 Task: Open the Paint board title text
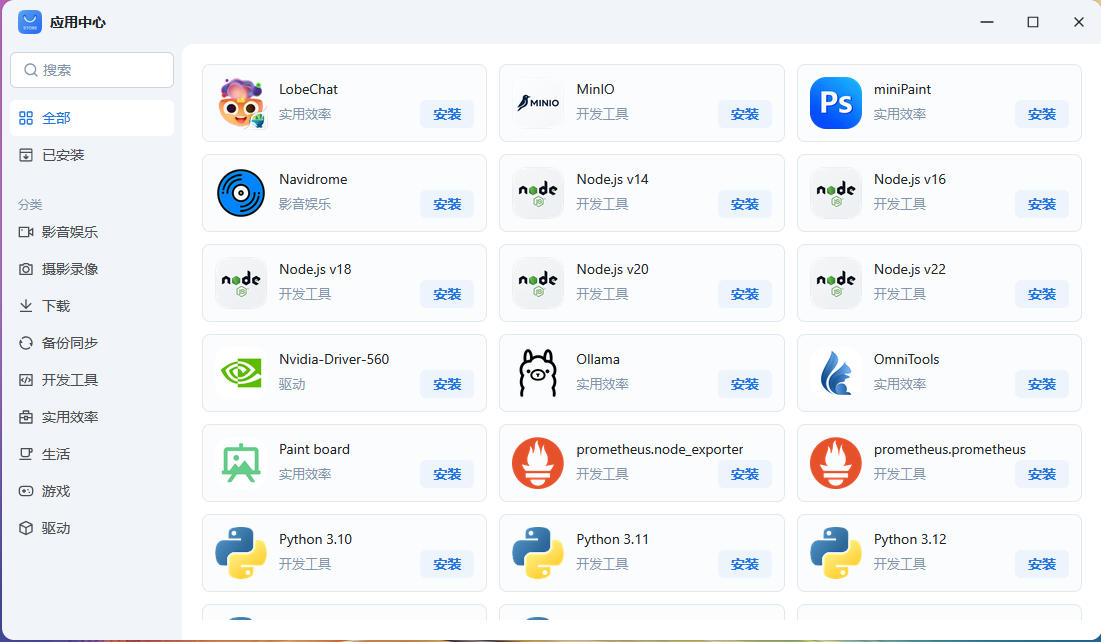point(314,449)
